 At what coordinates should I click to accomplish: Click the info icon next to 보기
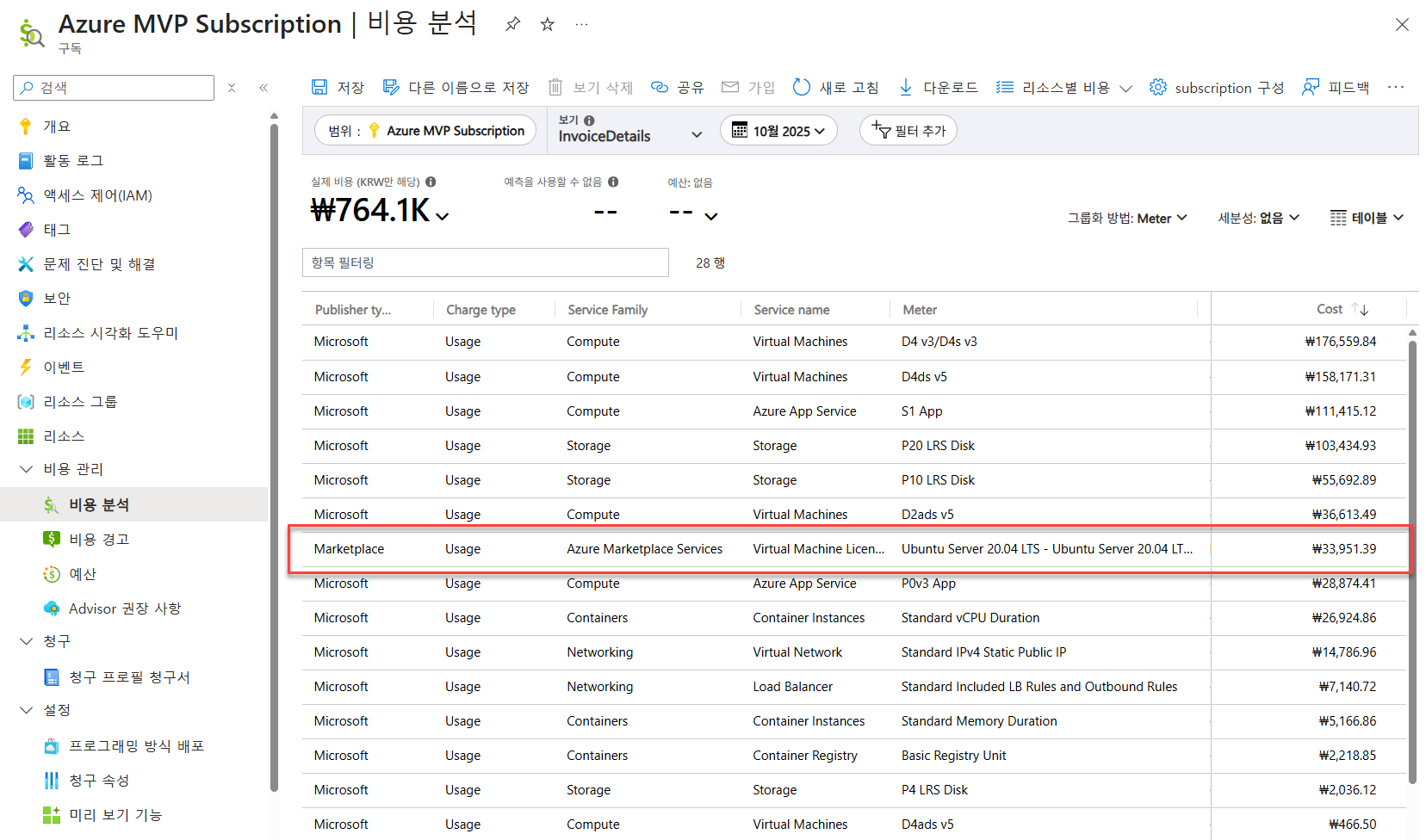[589, 120]
